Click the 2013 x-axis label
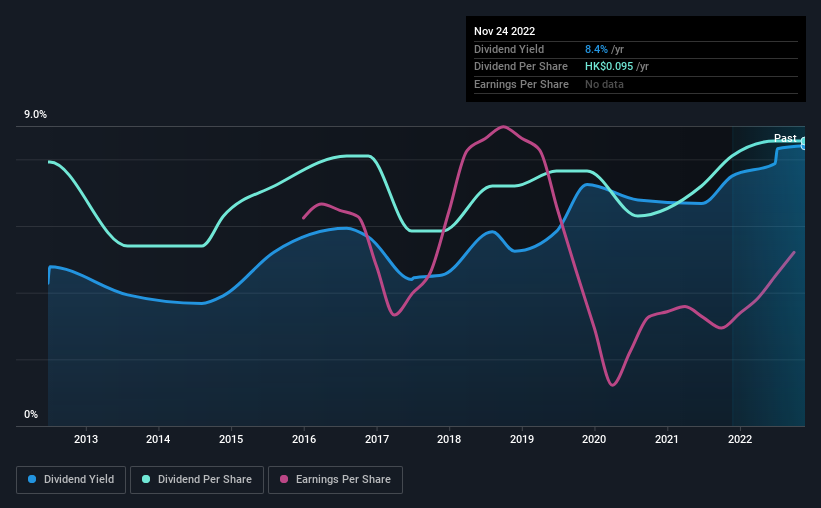The height and width of the screenshot is (508, 821). pos(86,439)
